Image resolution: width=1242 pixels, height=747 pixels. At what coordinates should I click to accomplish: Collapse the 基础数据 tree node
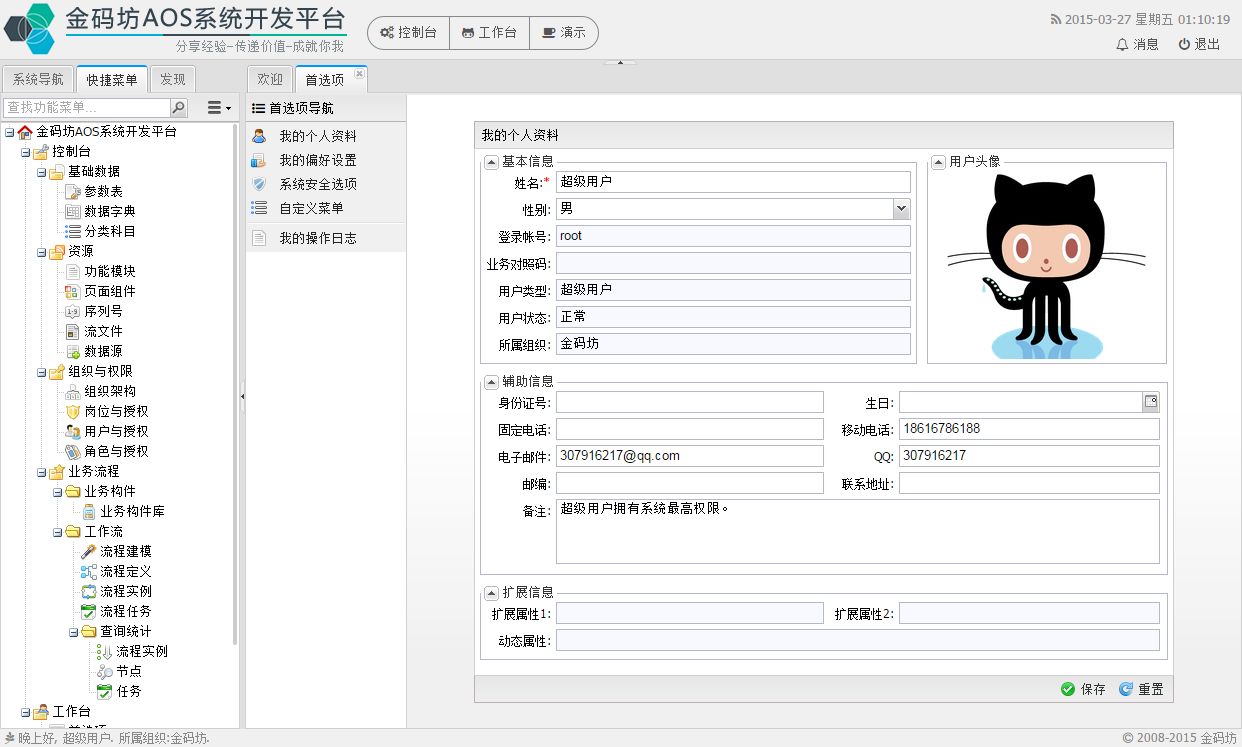(42, 172)
